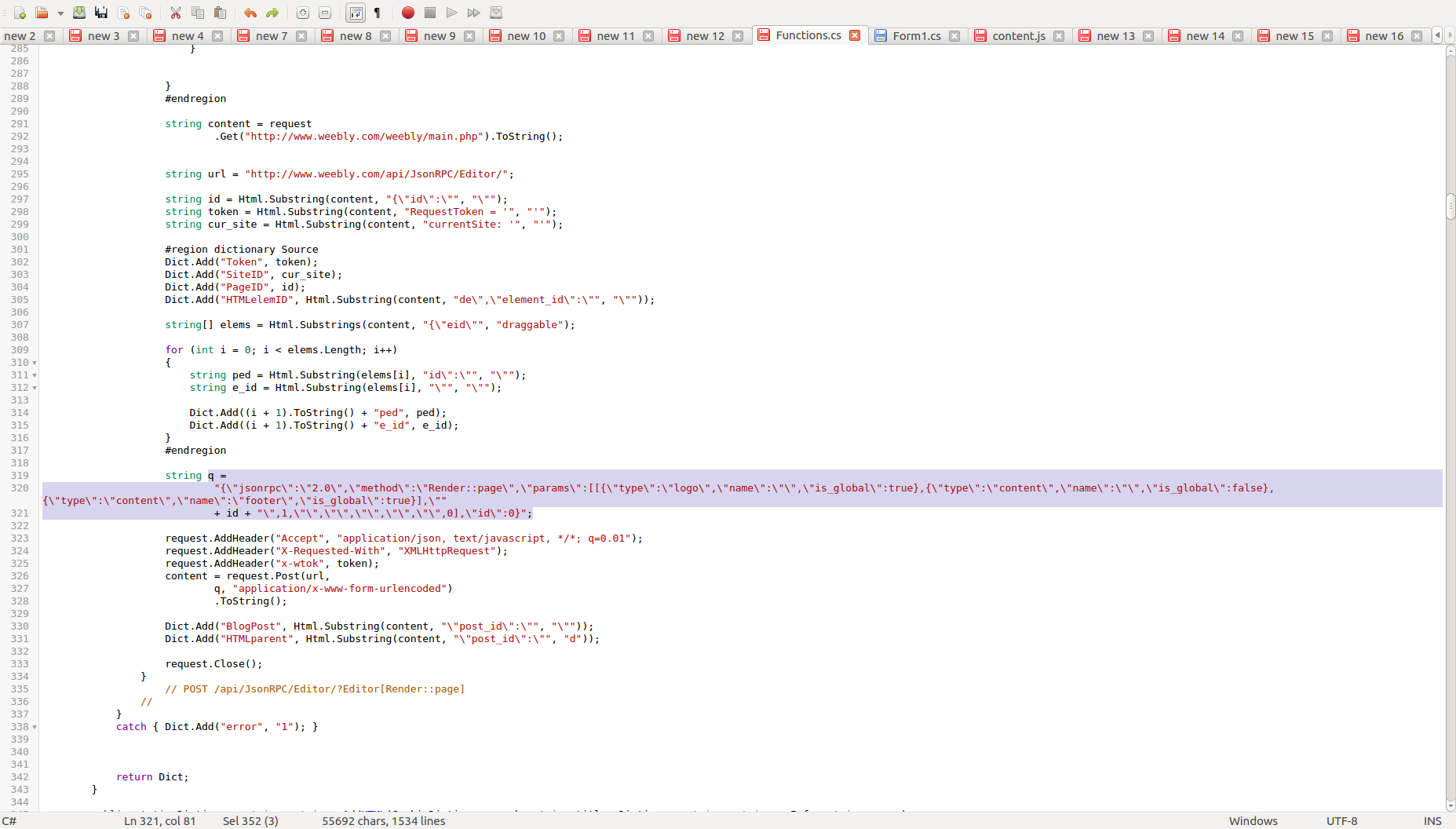Screen dimensions: 1456x829
Task: Stop macro recording
Action: pos(430,13)
